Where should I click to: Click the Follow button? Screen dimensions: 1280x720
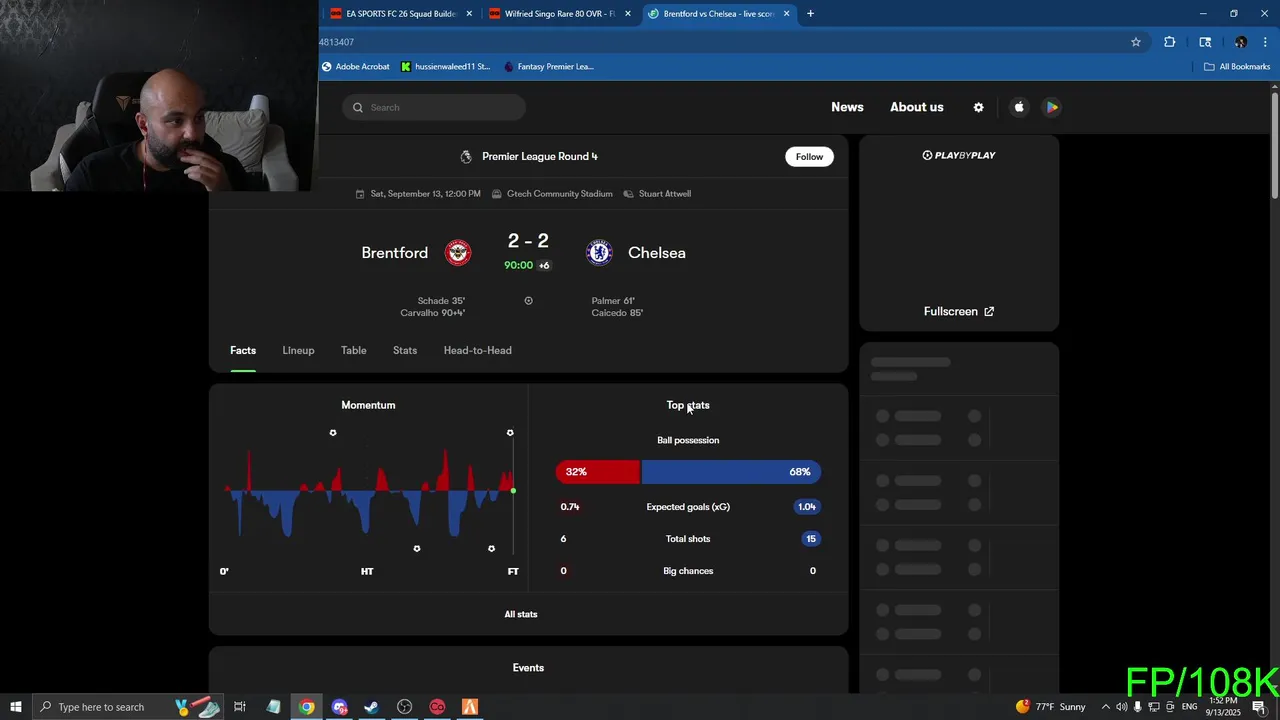[x=809, y=156]
